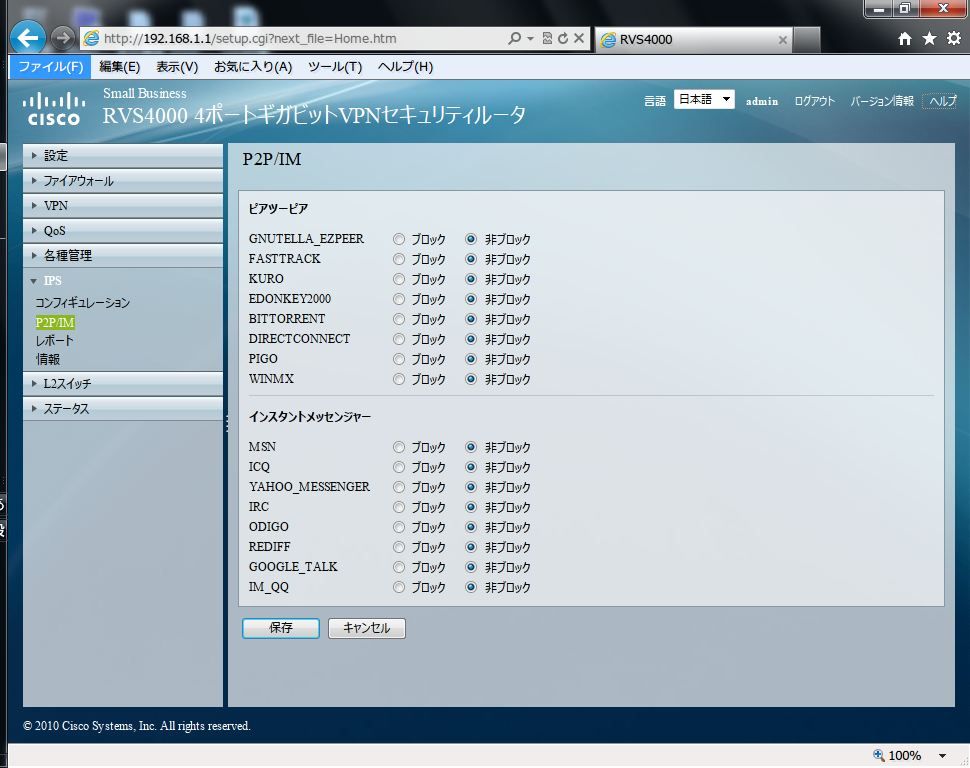Open the ツール(T) menu

coord(335,67)
